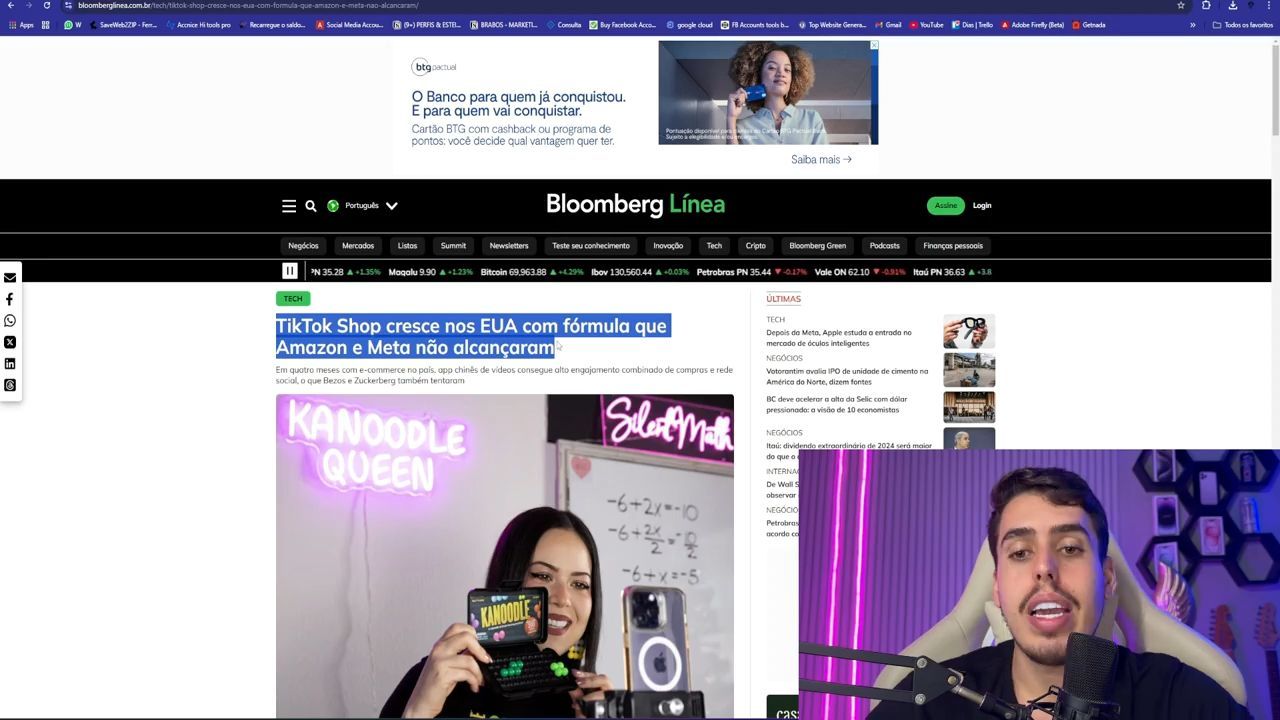Open 'Teste seu conhecimento' section
Viewport: 1280px width, 720px height.
591,246
